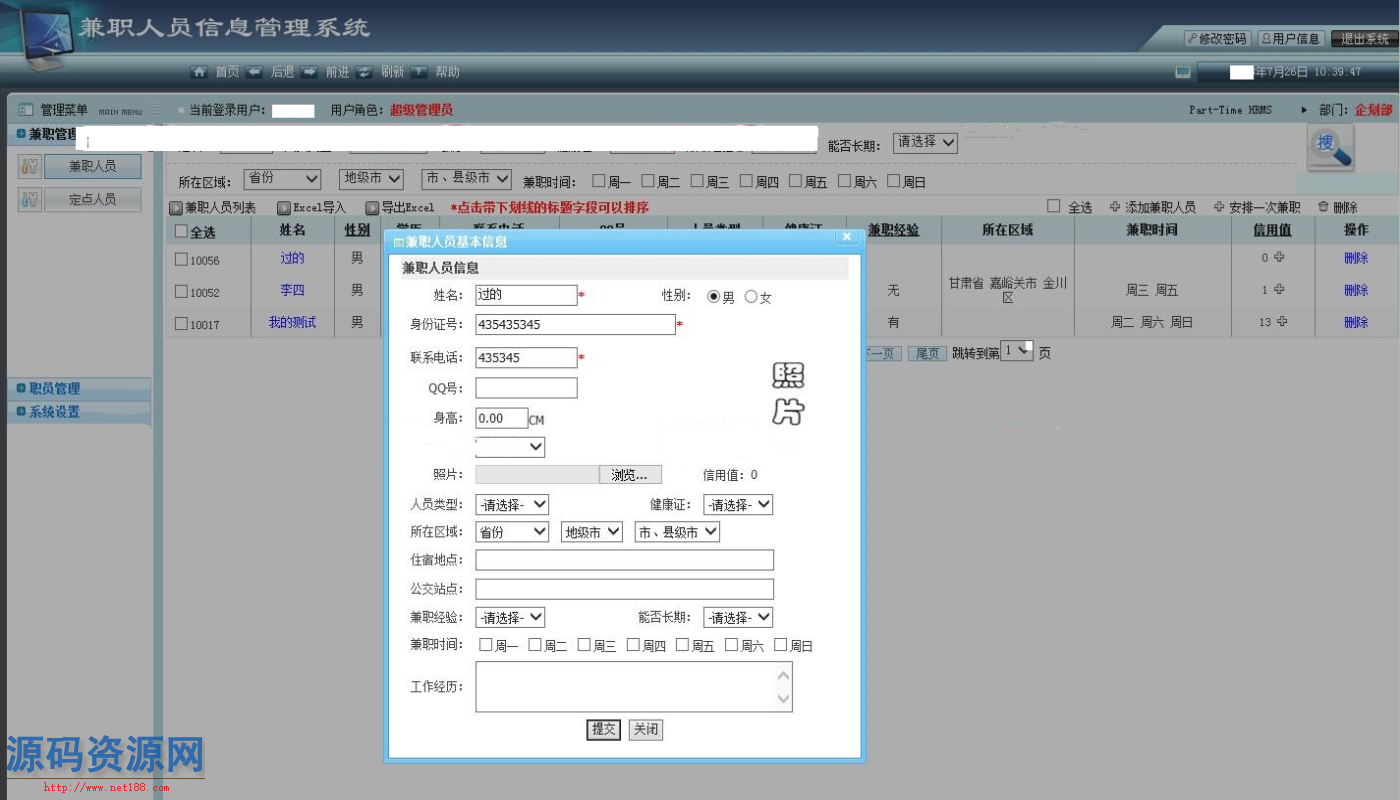Open the 兼职经验 dropdown in dialog

(x=510, y=617)
